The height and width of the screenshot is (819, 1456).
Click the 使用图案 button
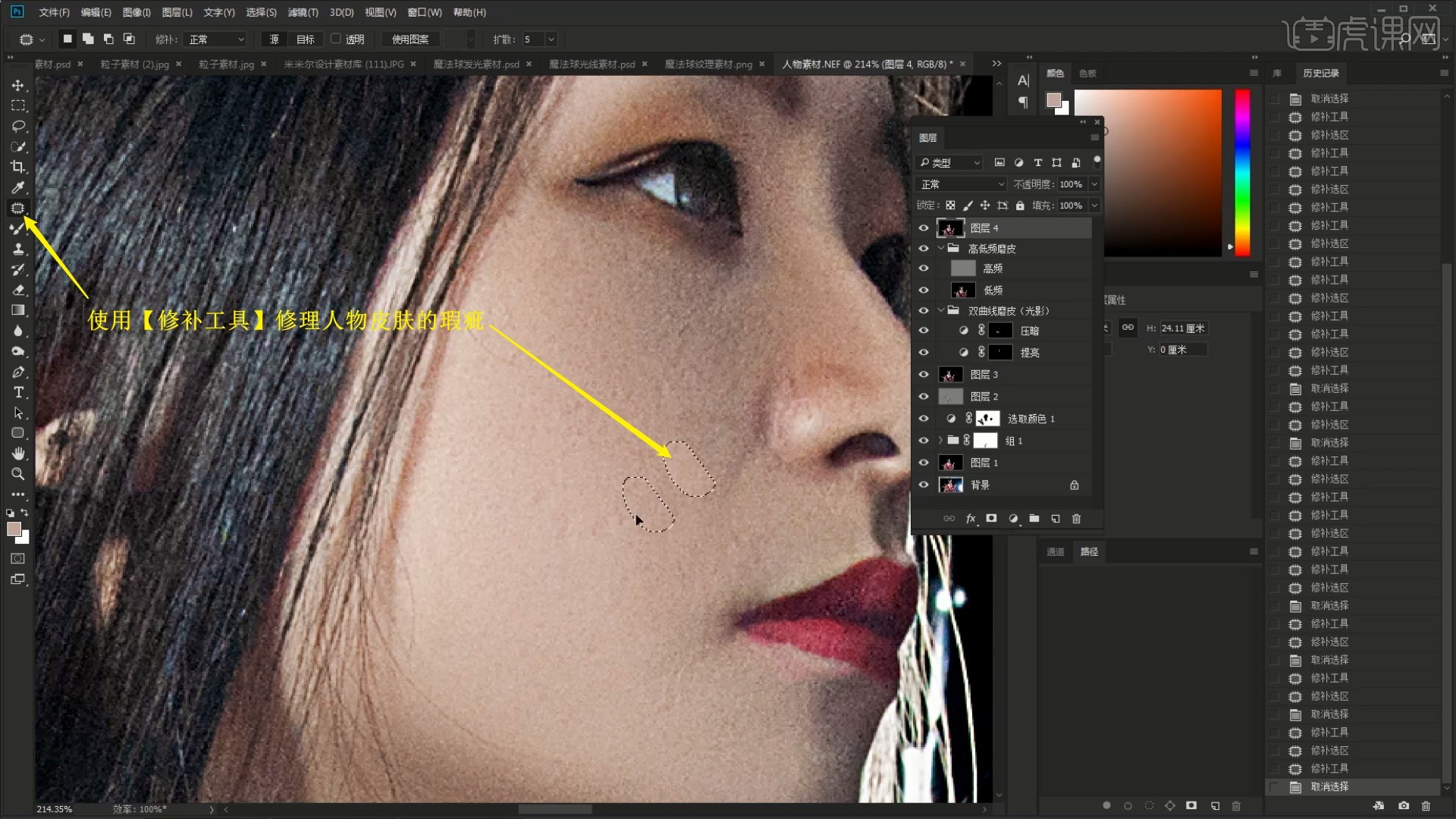409,39
